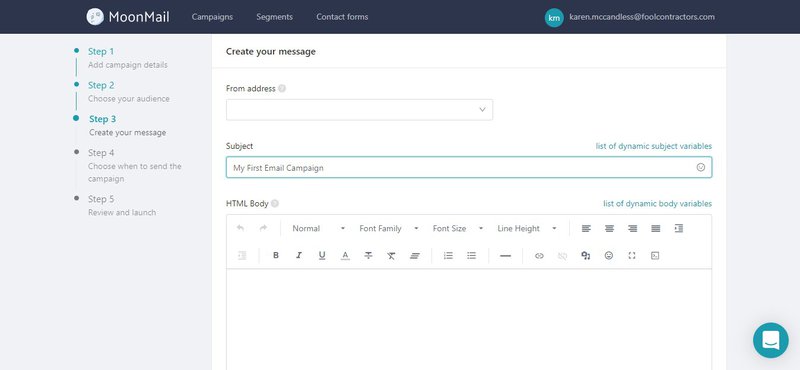
Task: Insert a horizontal rule
Action: coord(506,256)
